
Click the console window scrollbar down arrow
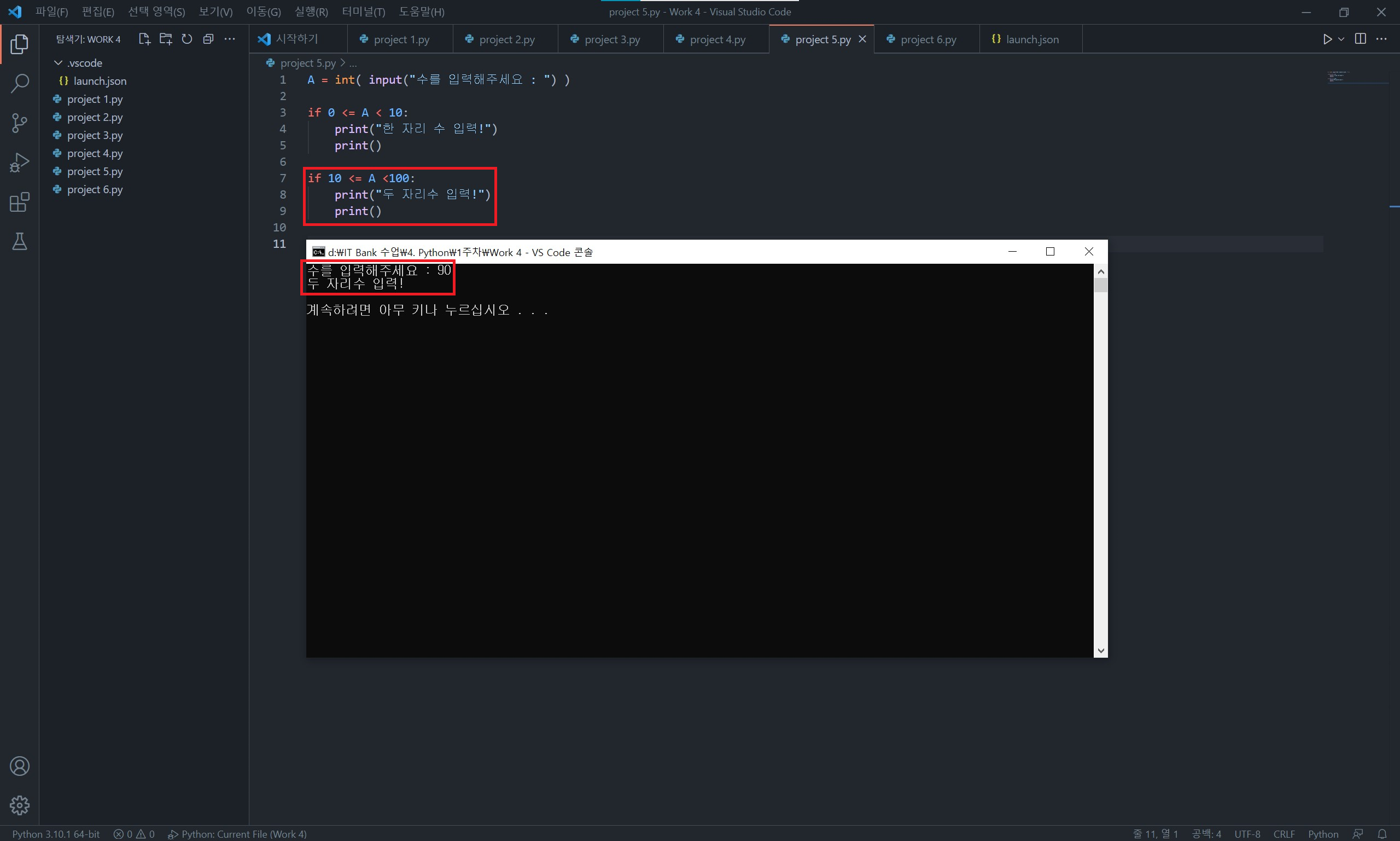point(1100,651)
